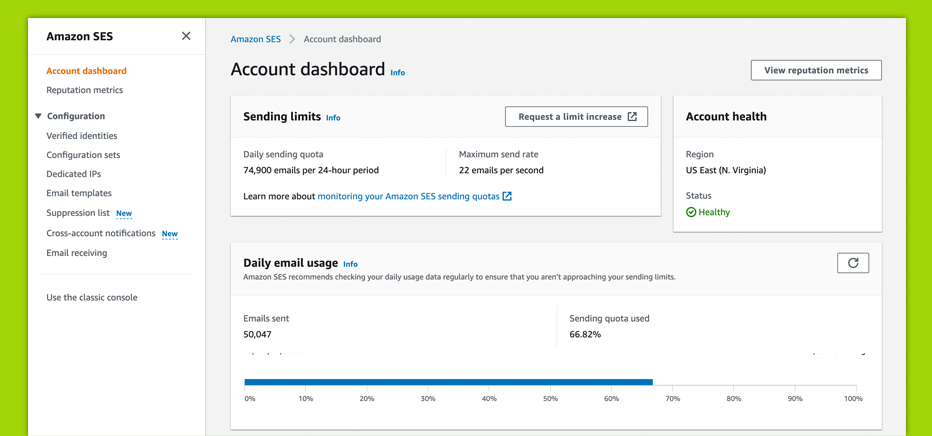Viewport: 932px width, 436px height.
Task: Click the sending quota usage progress bar
Action: (448, 382)
